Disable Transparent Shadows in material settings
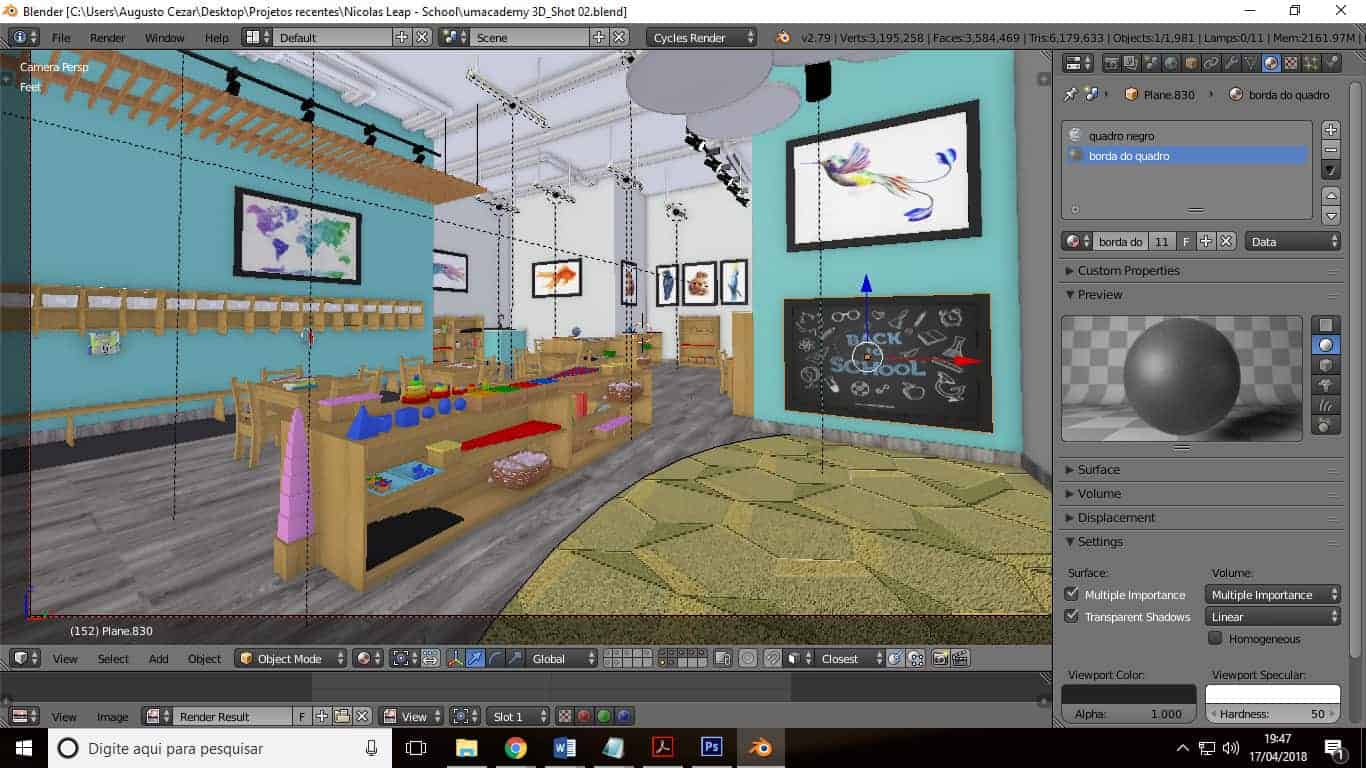This screenshot has width=1366, height=768. tap(1072, 616)
